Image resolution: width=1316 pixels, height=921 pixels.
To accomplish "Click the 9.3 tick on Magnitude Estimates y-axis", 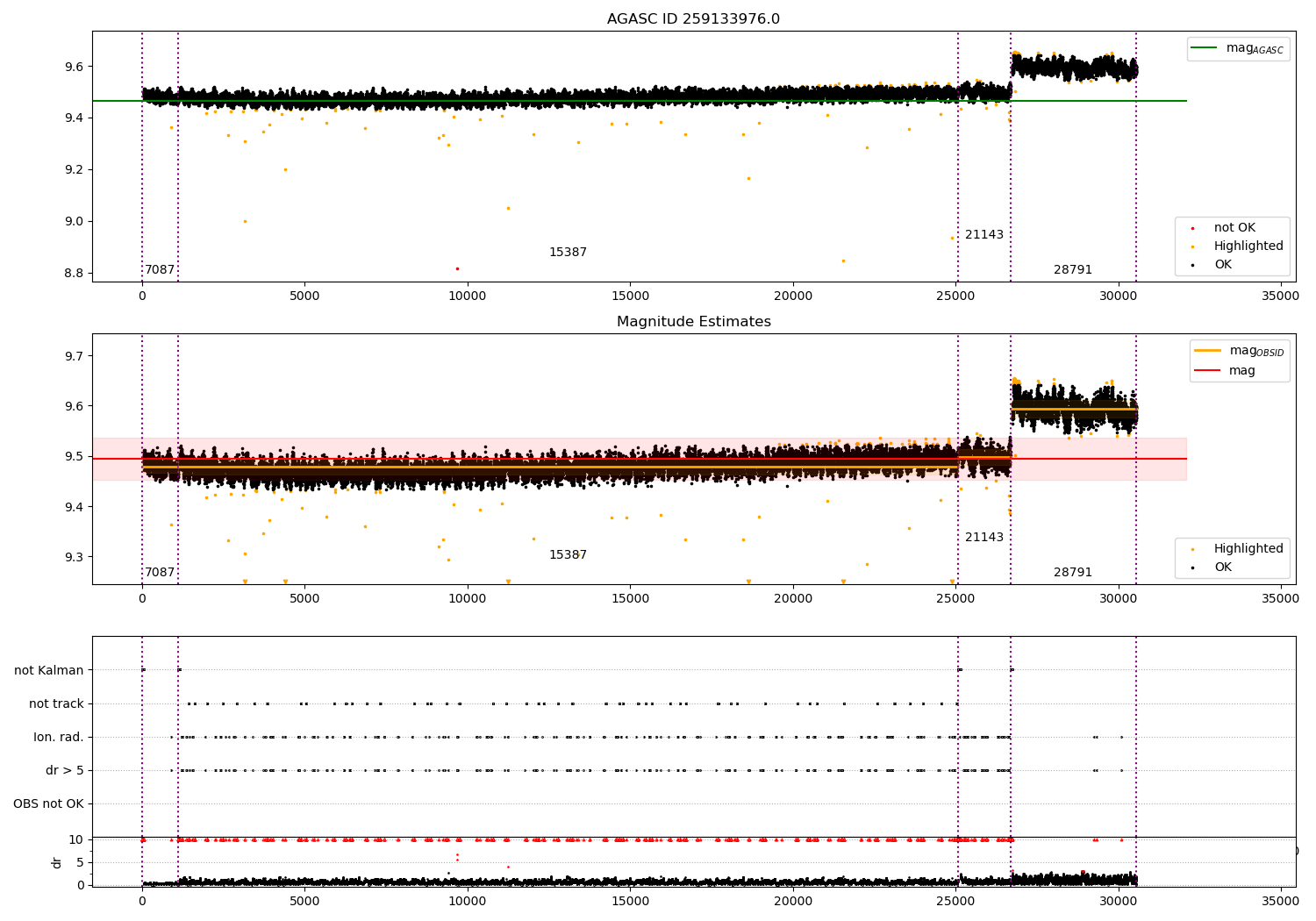I will [x=75, y=557].
